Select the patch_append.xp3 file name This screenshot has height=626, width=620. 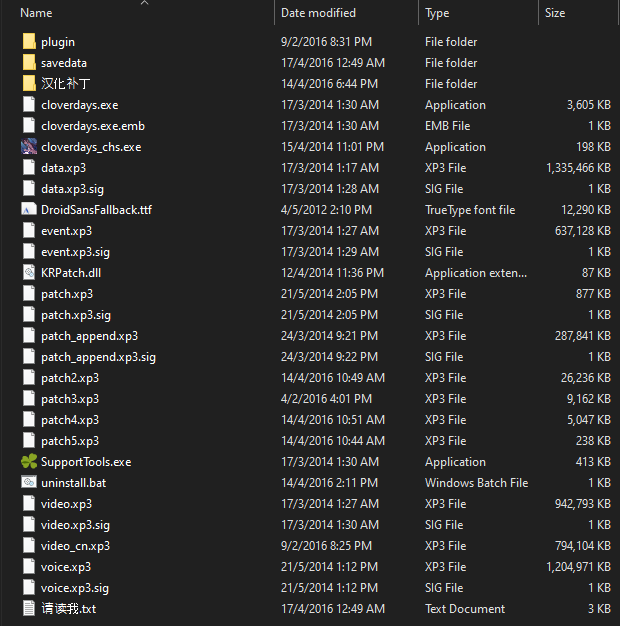(x=89, y=336)
